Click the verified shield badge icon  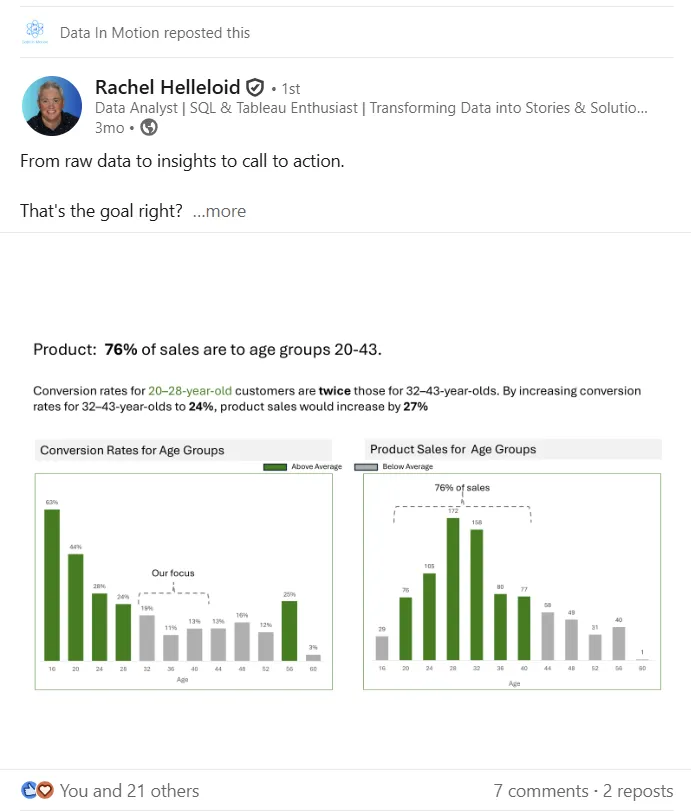point(255,88)
